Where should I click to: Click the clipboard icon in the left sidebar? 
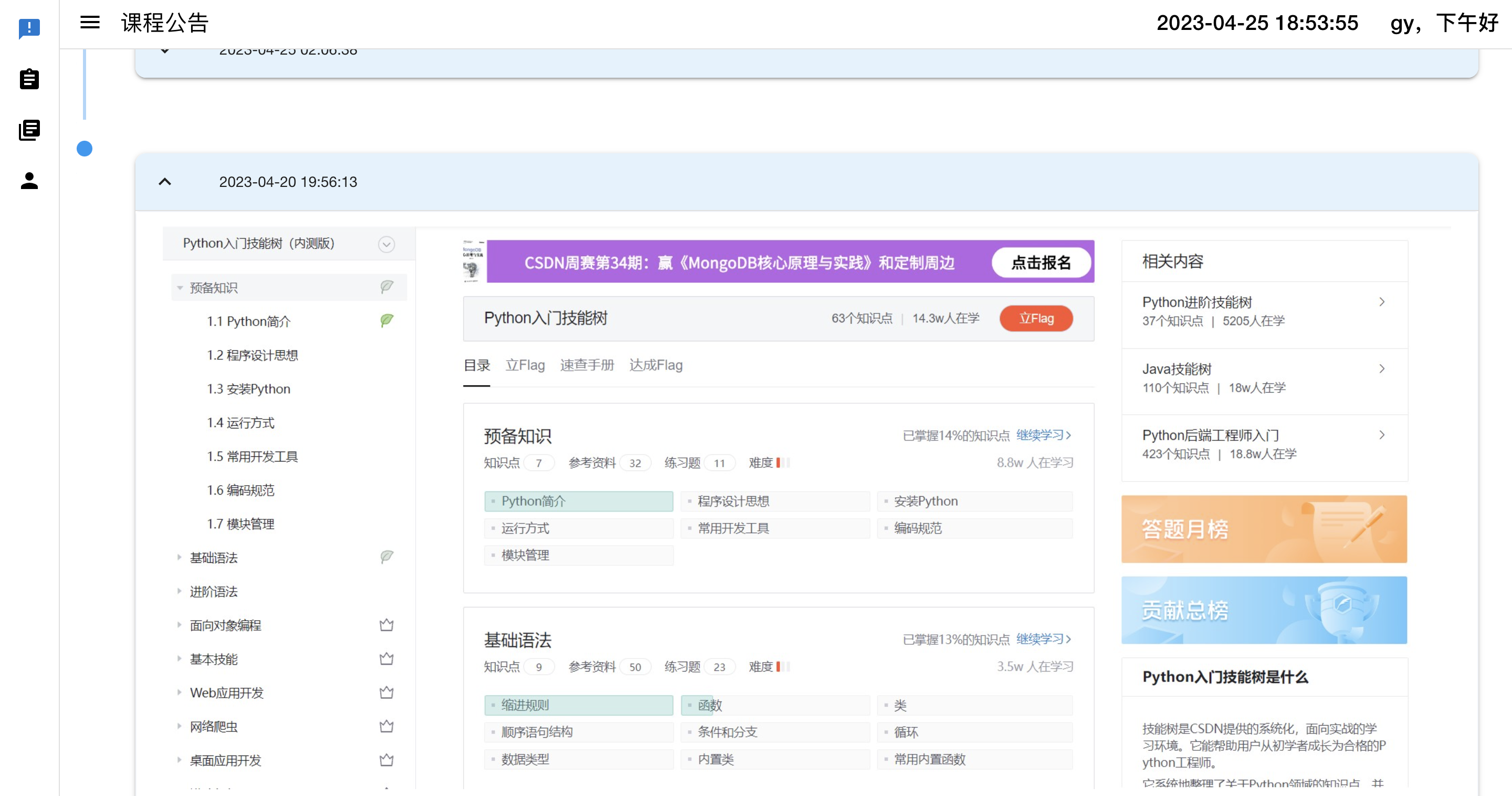pyautogui.click(x=29, y=79)
